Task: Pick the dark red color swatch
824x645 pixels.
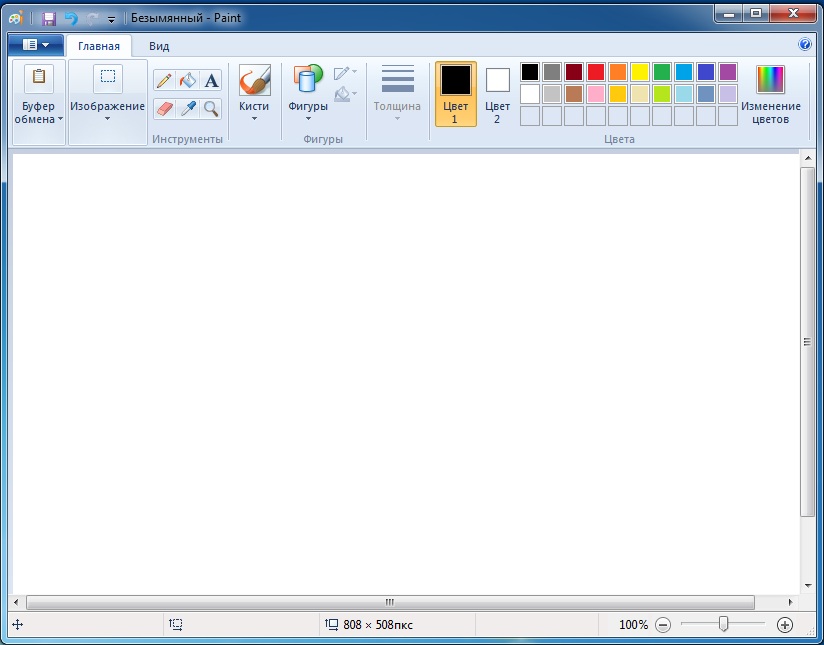Action: tap(574, 72)
